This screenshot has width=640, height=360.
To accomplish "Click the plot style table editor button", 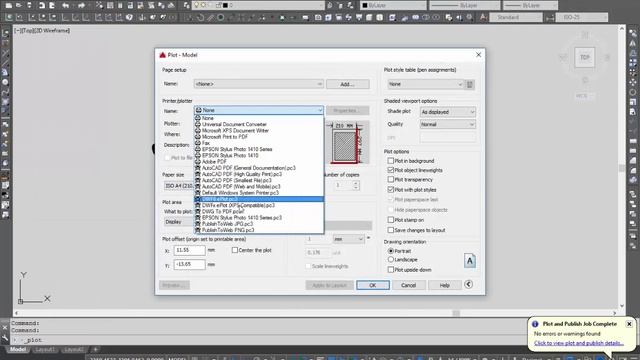I will (470, 84).
